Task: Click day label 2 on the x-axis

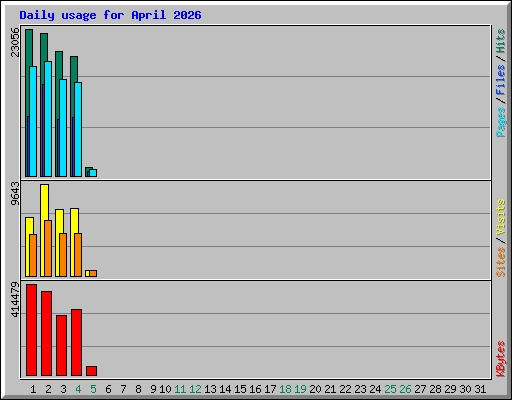Action: [48, 389]
